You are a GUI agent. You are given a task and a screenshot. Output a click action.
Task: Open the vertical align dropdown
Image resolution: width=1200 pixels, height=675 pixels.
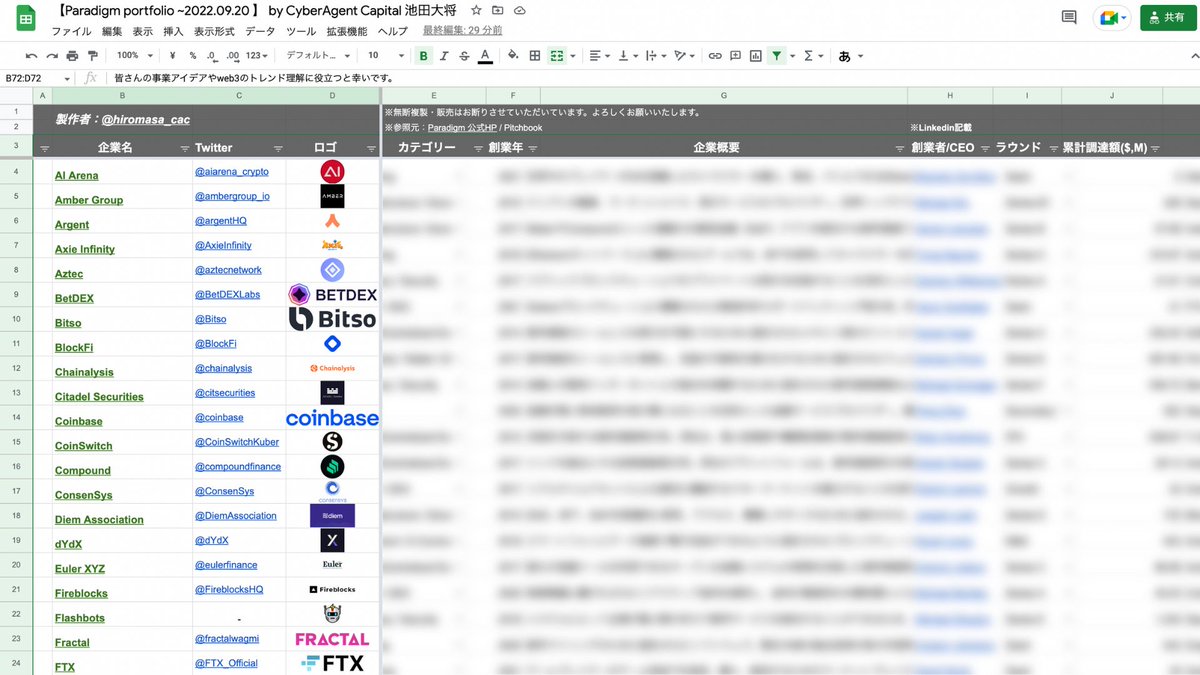[627, 56]
